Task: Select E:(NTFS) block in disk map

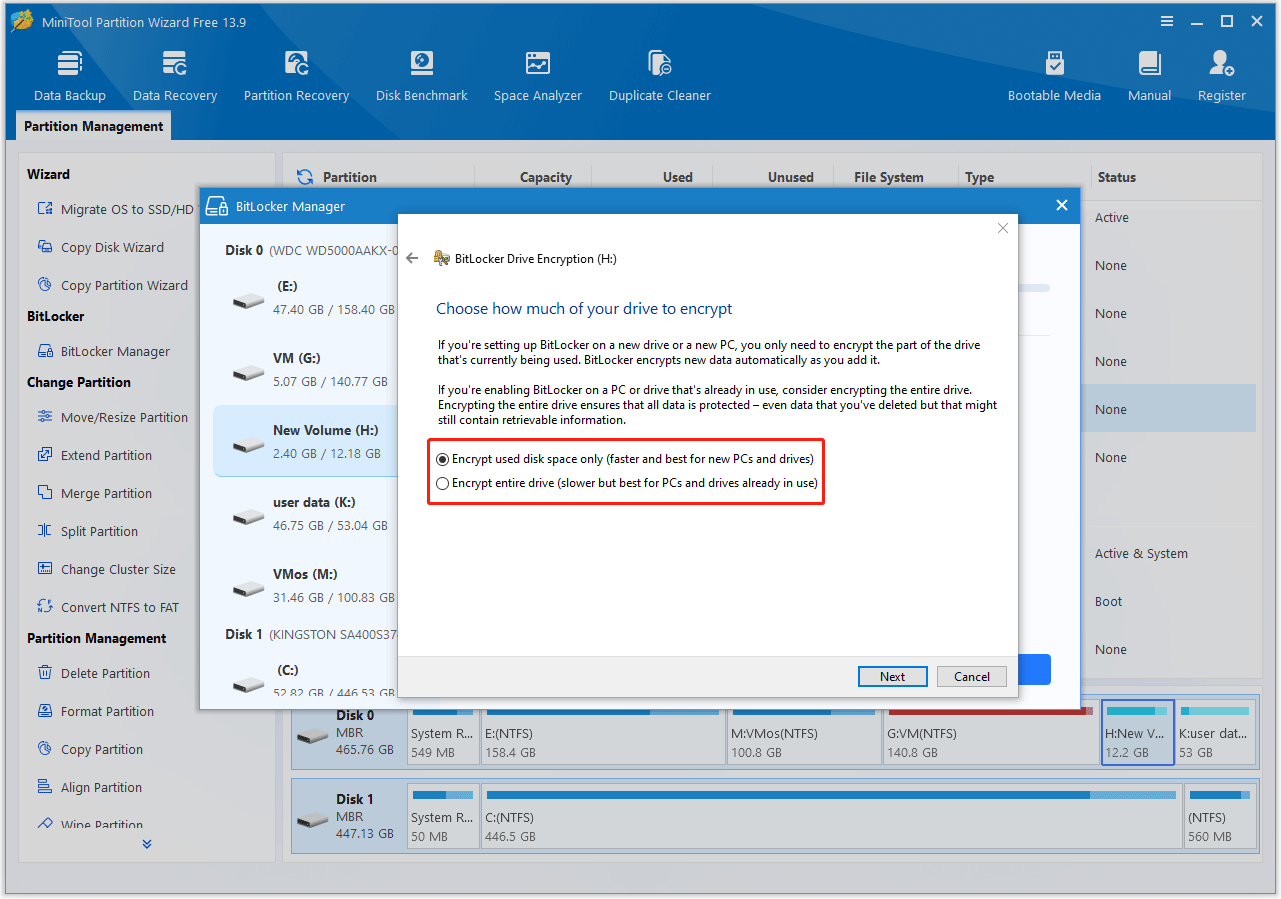Action: pyautogui.click(x=602, y=734)
